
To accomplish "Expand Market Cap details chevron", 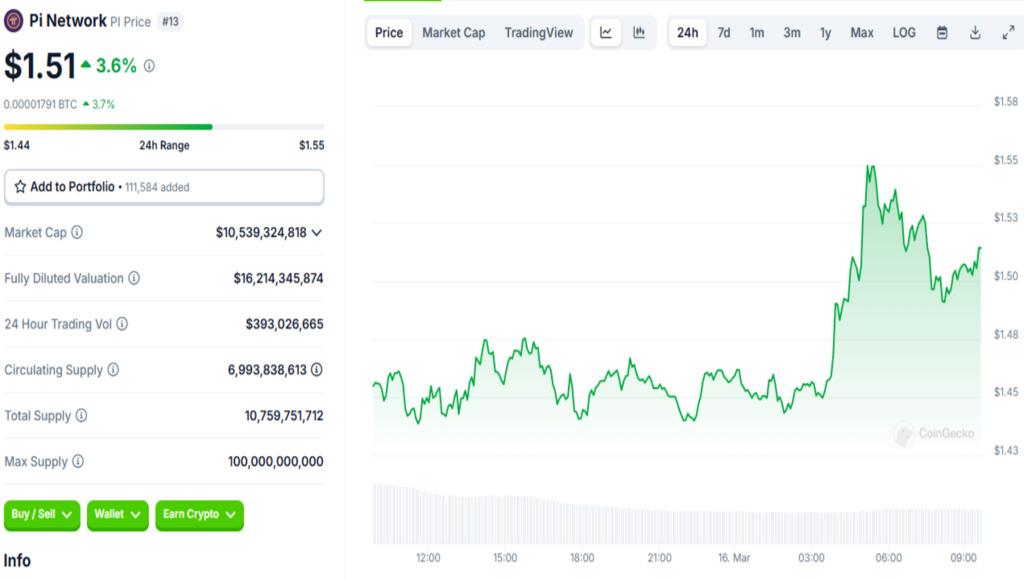I will (x=317, y=233).
